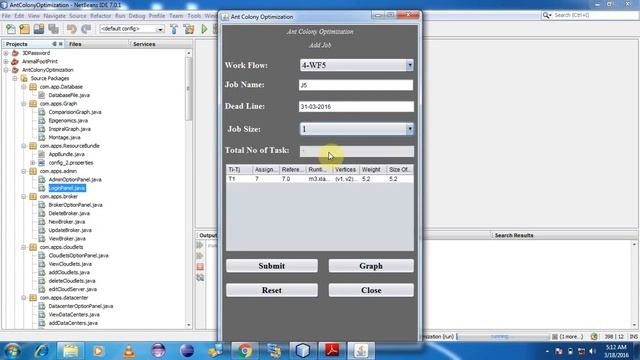Open Adobe Reader from the taskbar

(x=332, y=351)
